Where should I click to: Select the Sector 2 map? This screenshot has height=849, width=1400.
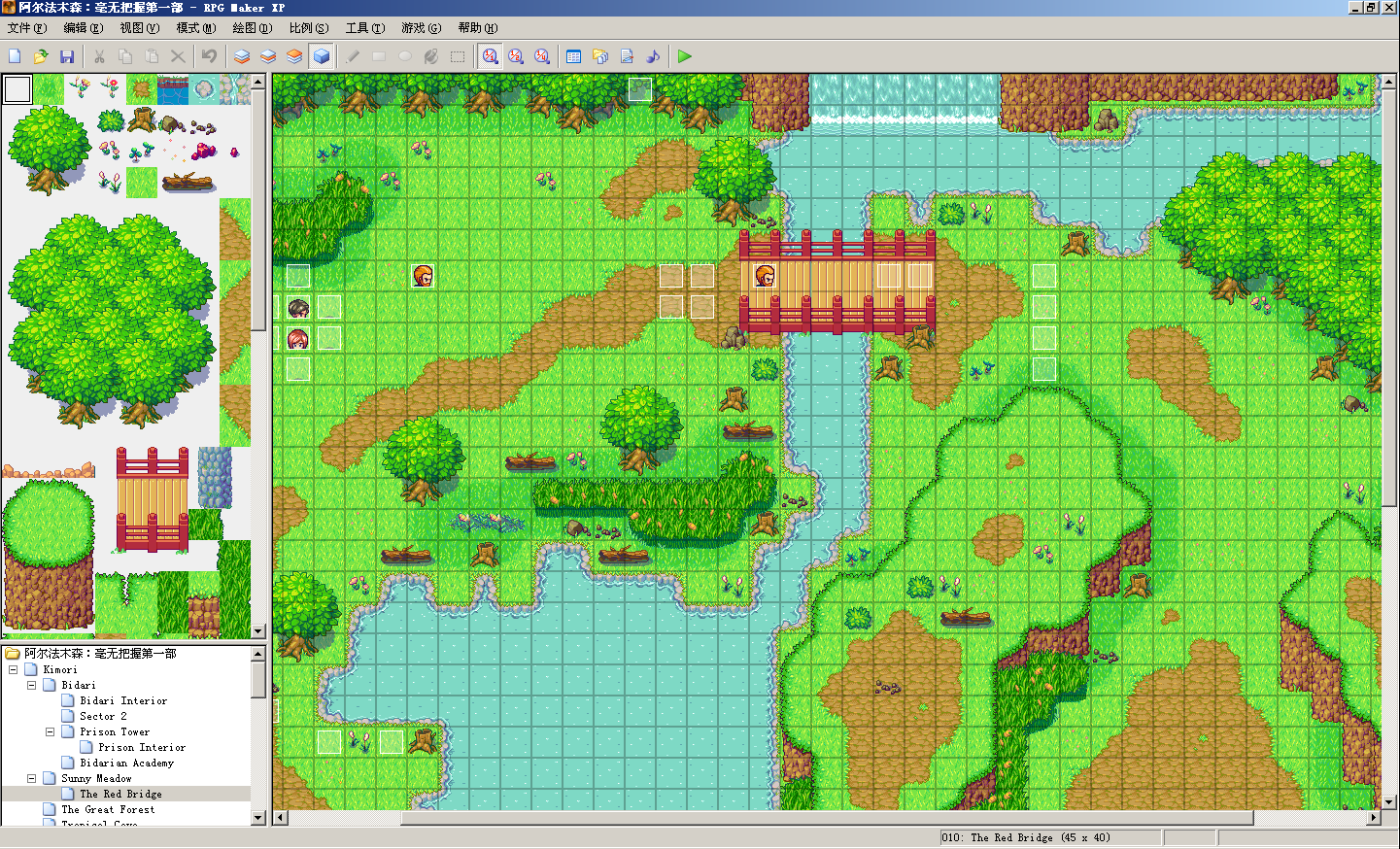click(103, 716)
